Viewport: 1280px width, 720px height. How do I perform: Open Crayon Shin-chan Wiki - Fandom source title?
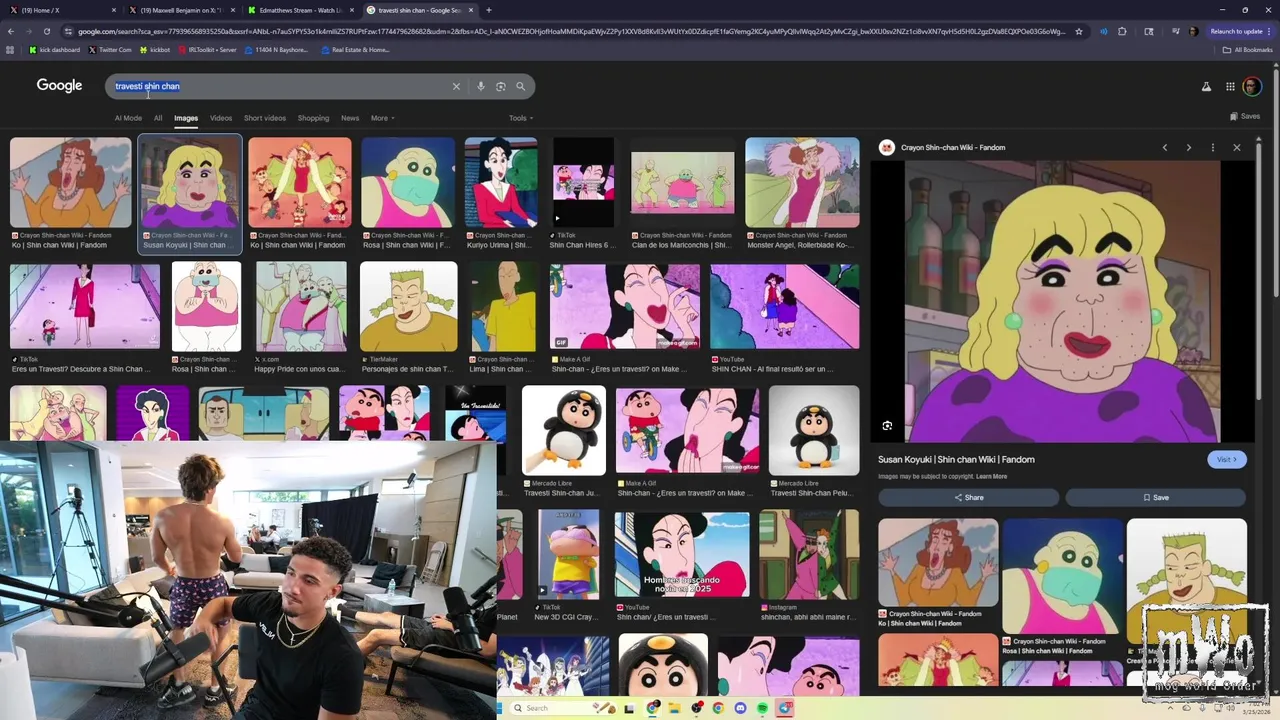[953, 147]
